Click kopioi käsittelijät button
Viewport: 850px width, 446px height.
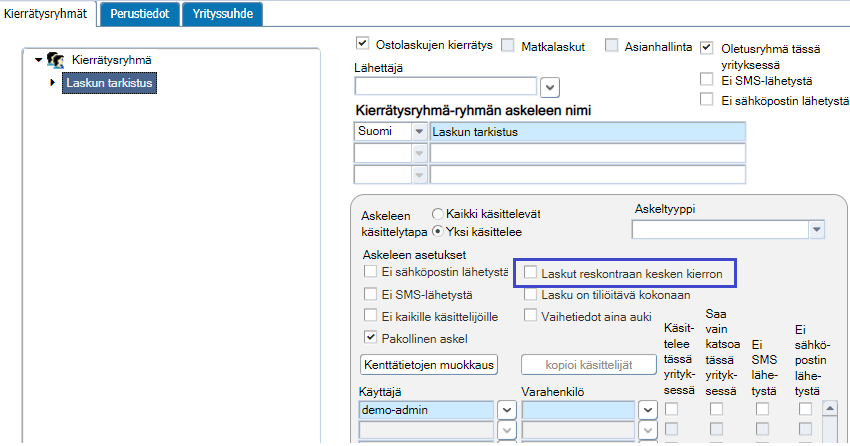(589, 365)
